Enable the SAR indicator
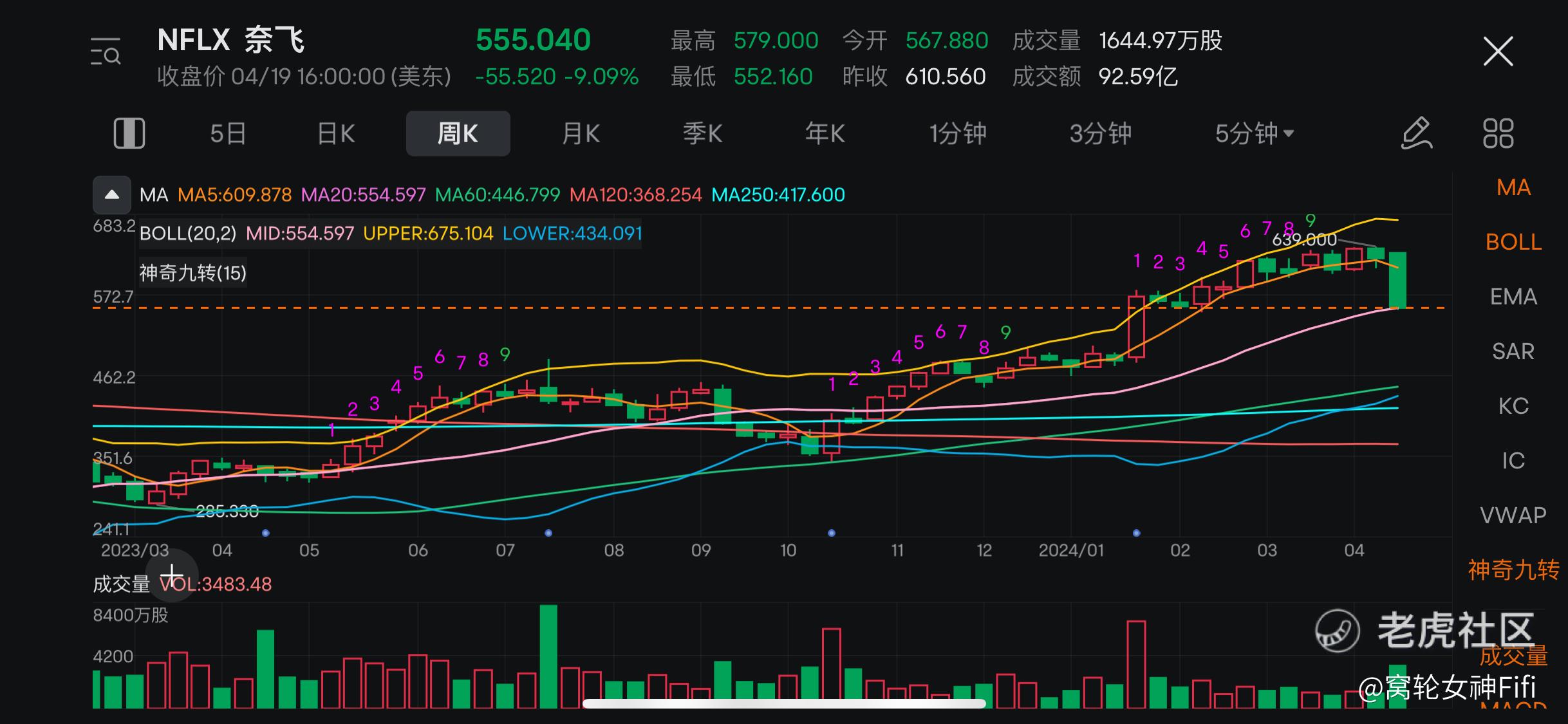 click(x=1513, y=352)
